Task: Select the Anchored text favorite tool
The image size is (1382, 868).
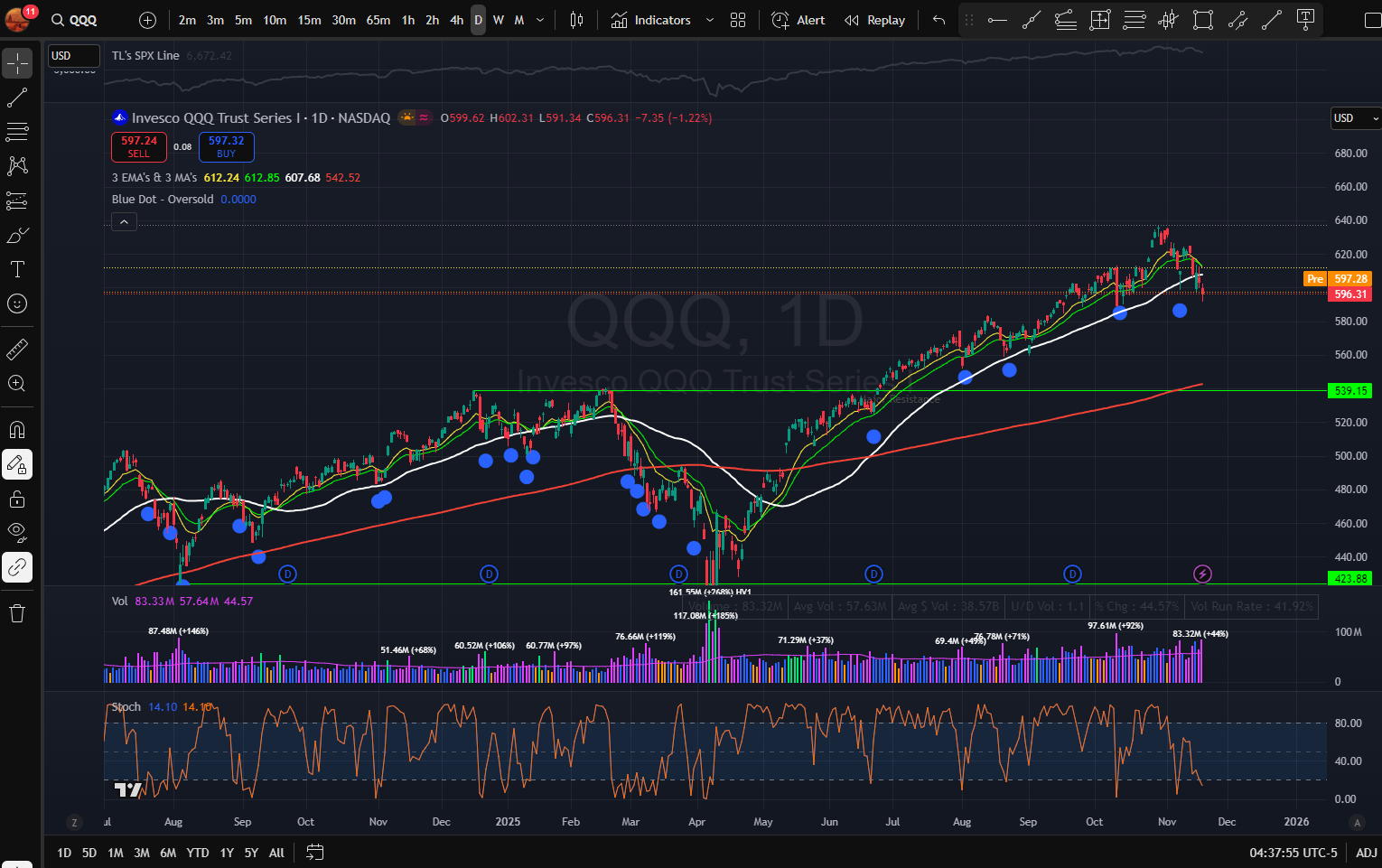Action: (x=1305, y=20)
